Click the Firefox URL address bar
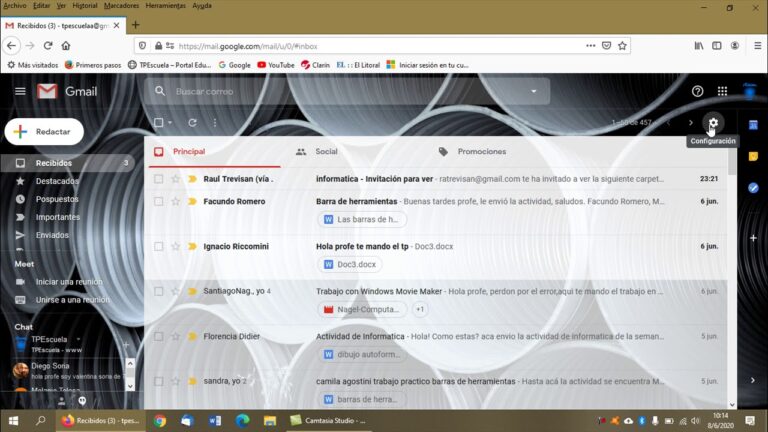 pos(380,46)
